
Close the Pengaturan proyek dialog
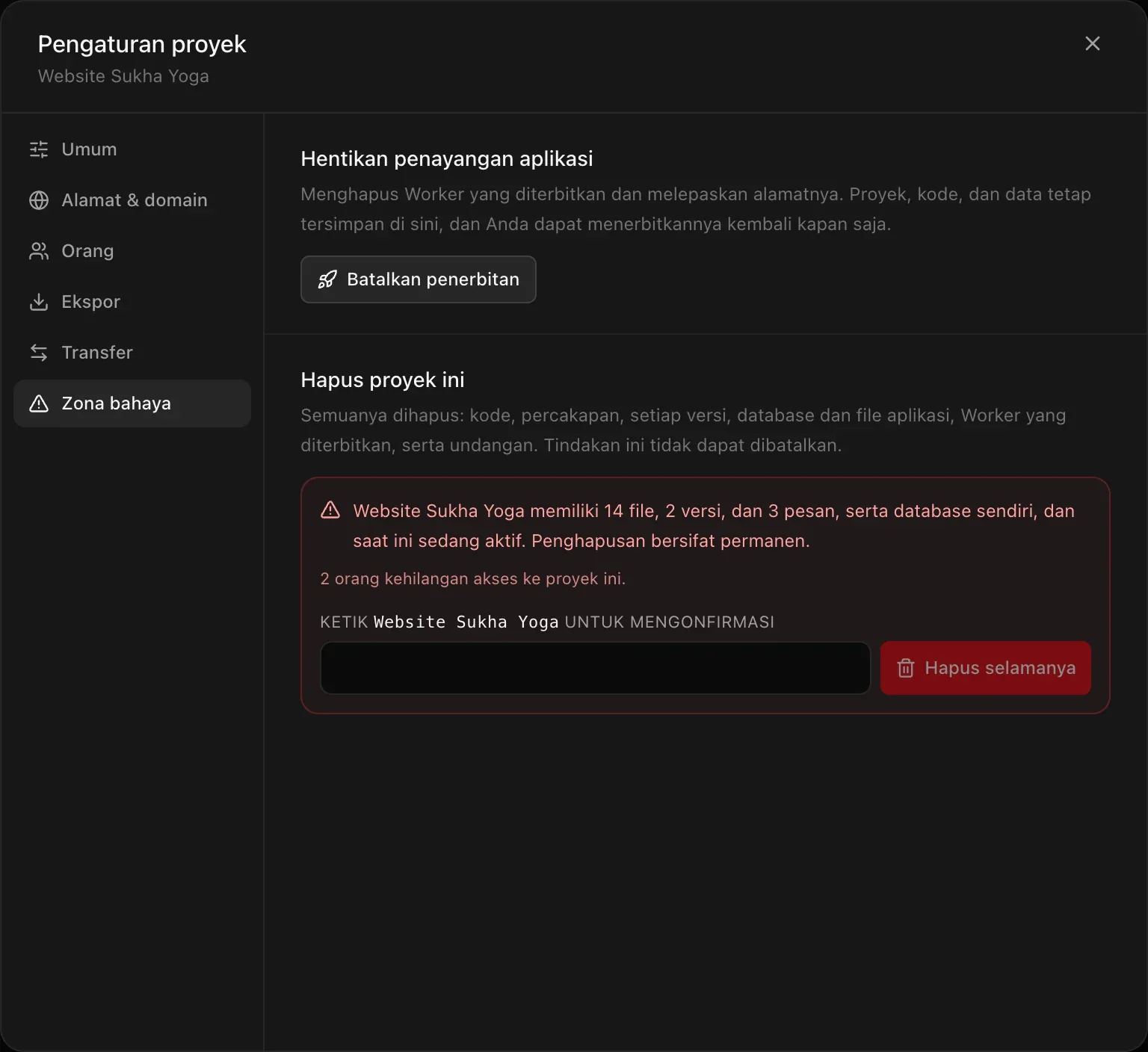pyautogui.click(x=1093, y=43)
